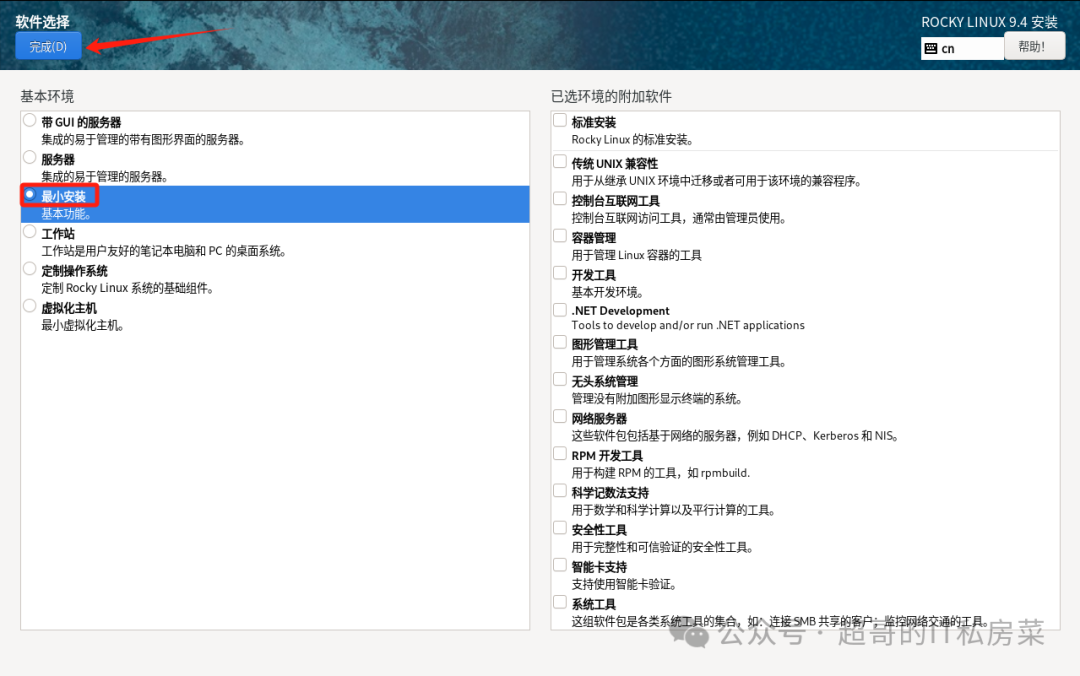1080x676 pixels.
Task: Click the 完成(D) button
Action: 47,45
